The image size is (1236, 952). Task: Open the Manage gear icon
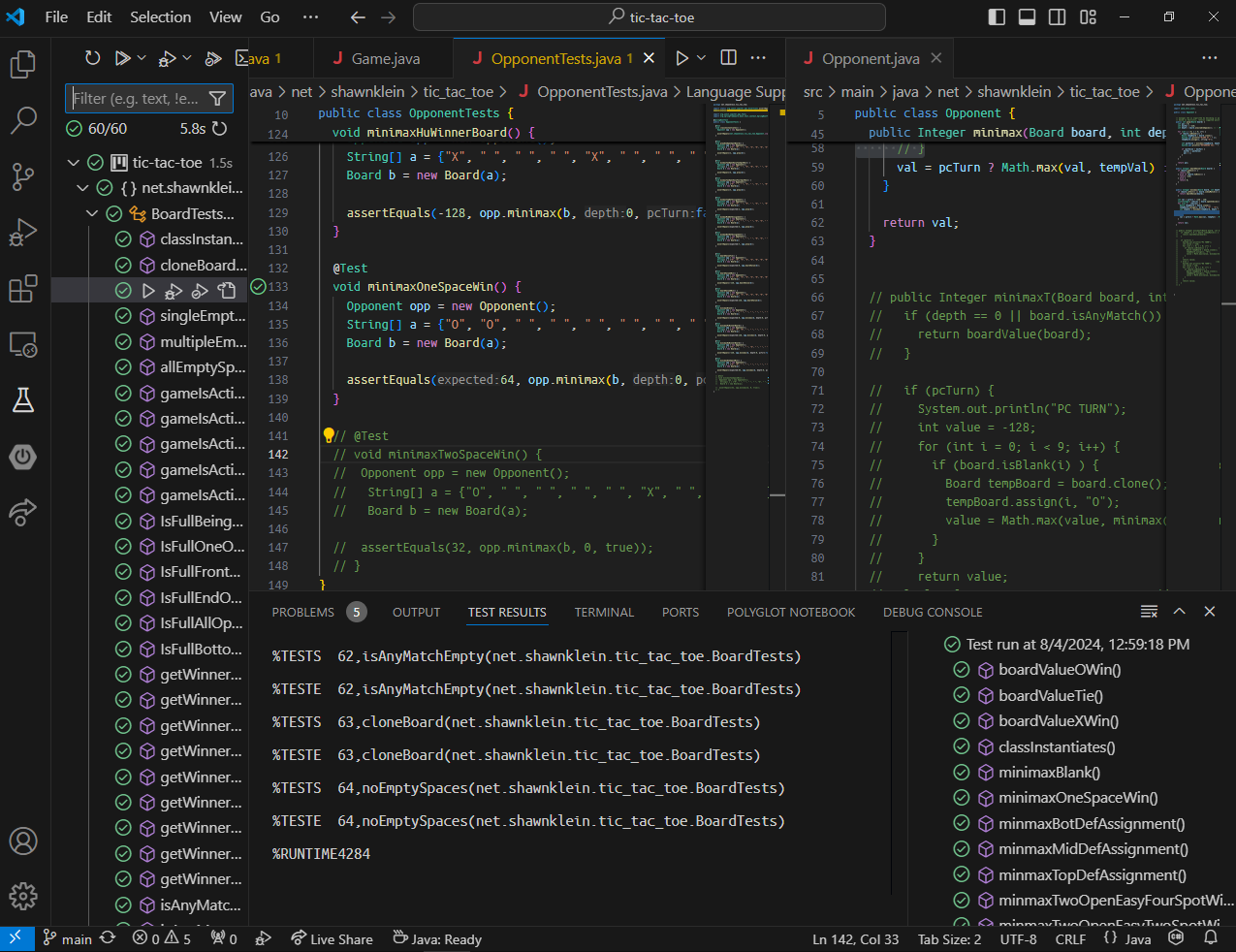pos(23,897)
